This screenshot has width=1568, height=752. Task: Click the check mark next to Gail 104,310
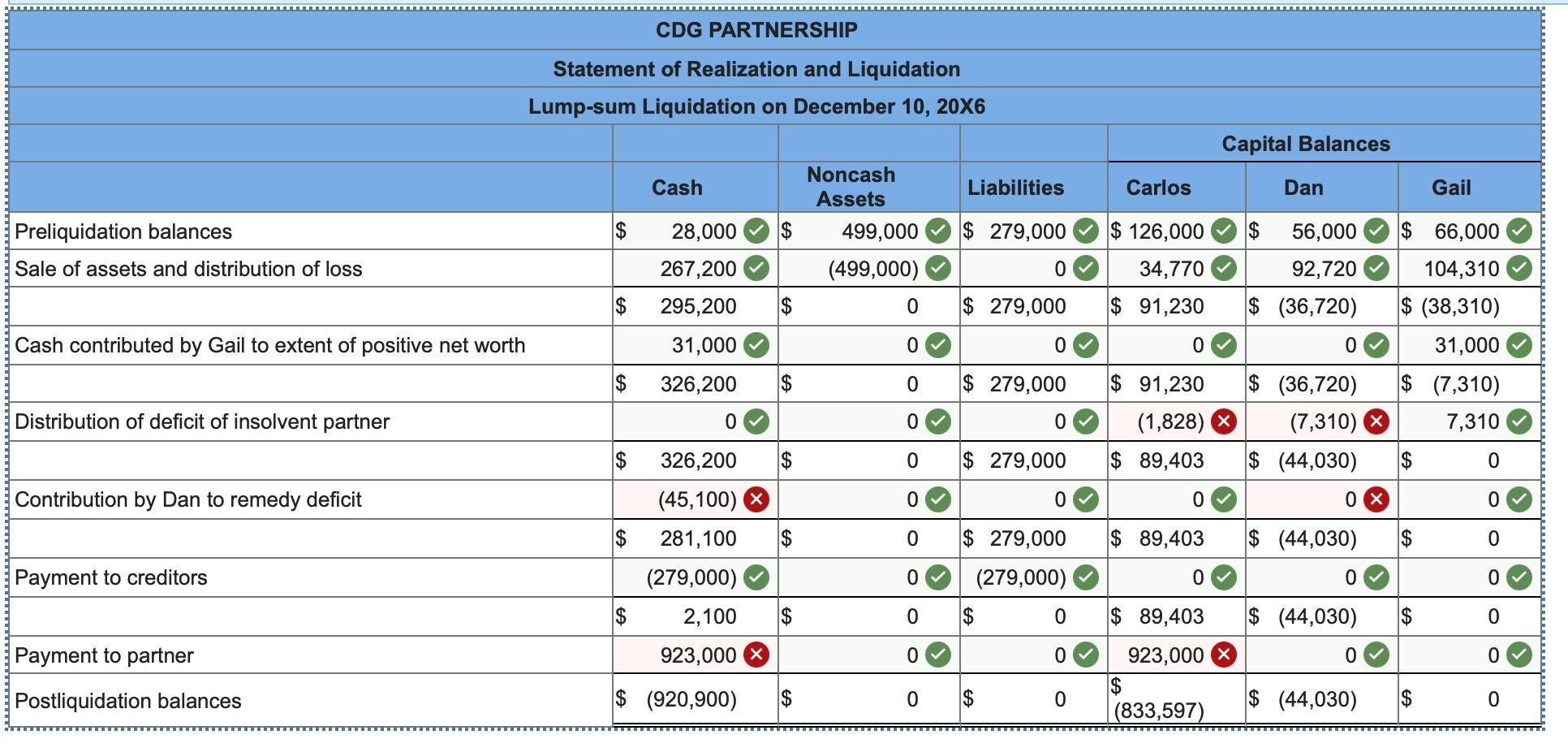click(x=1519, y=268)
